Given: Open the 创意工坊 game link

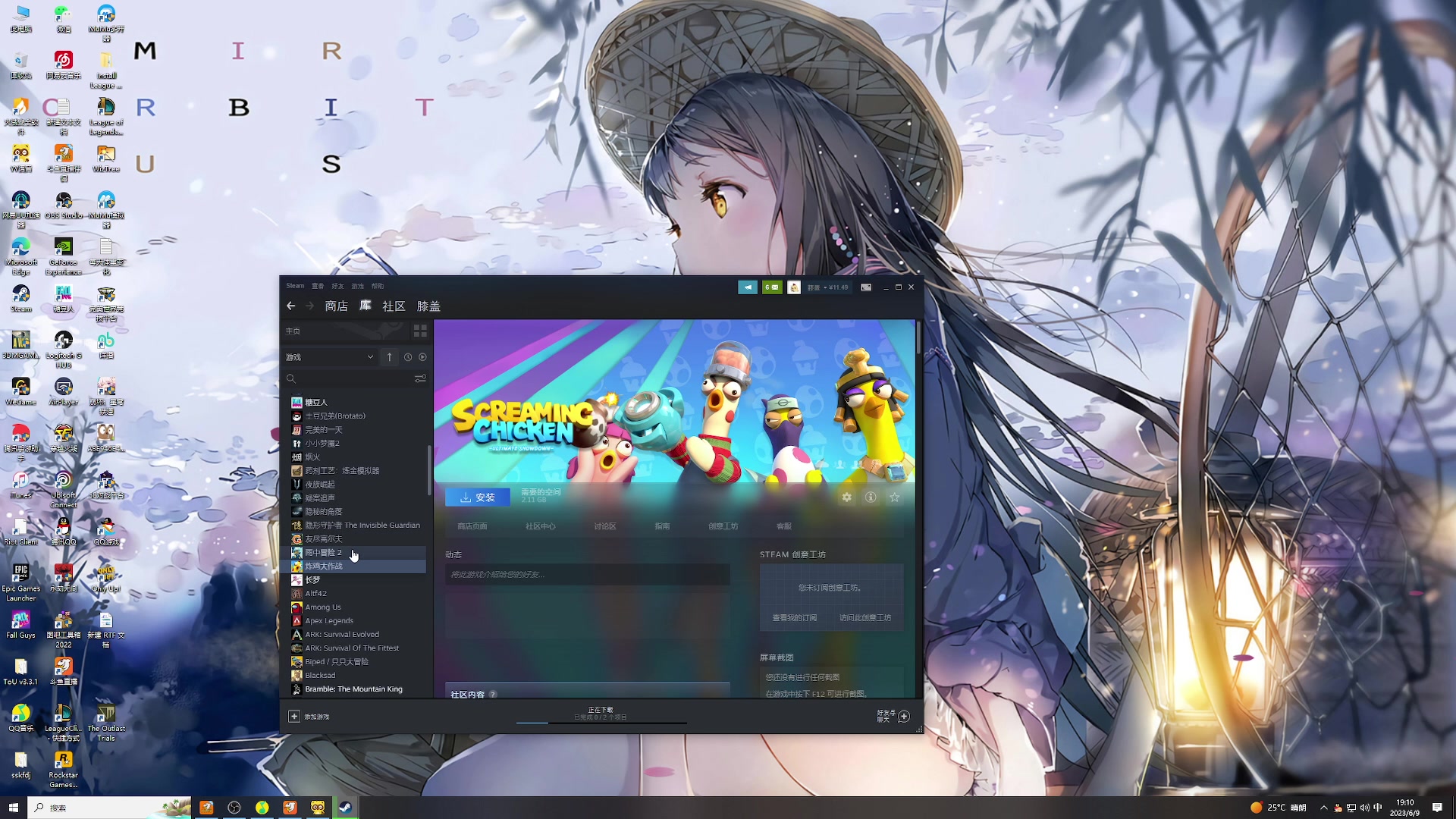Looking at the screenshot, I should coord(723,526).
